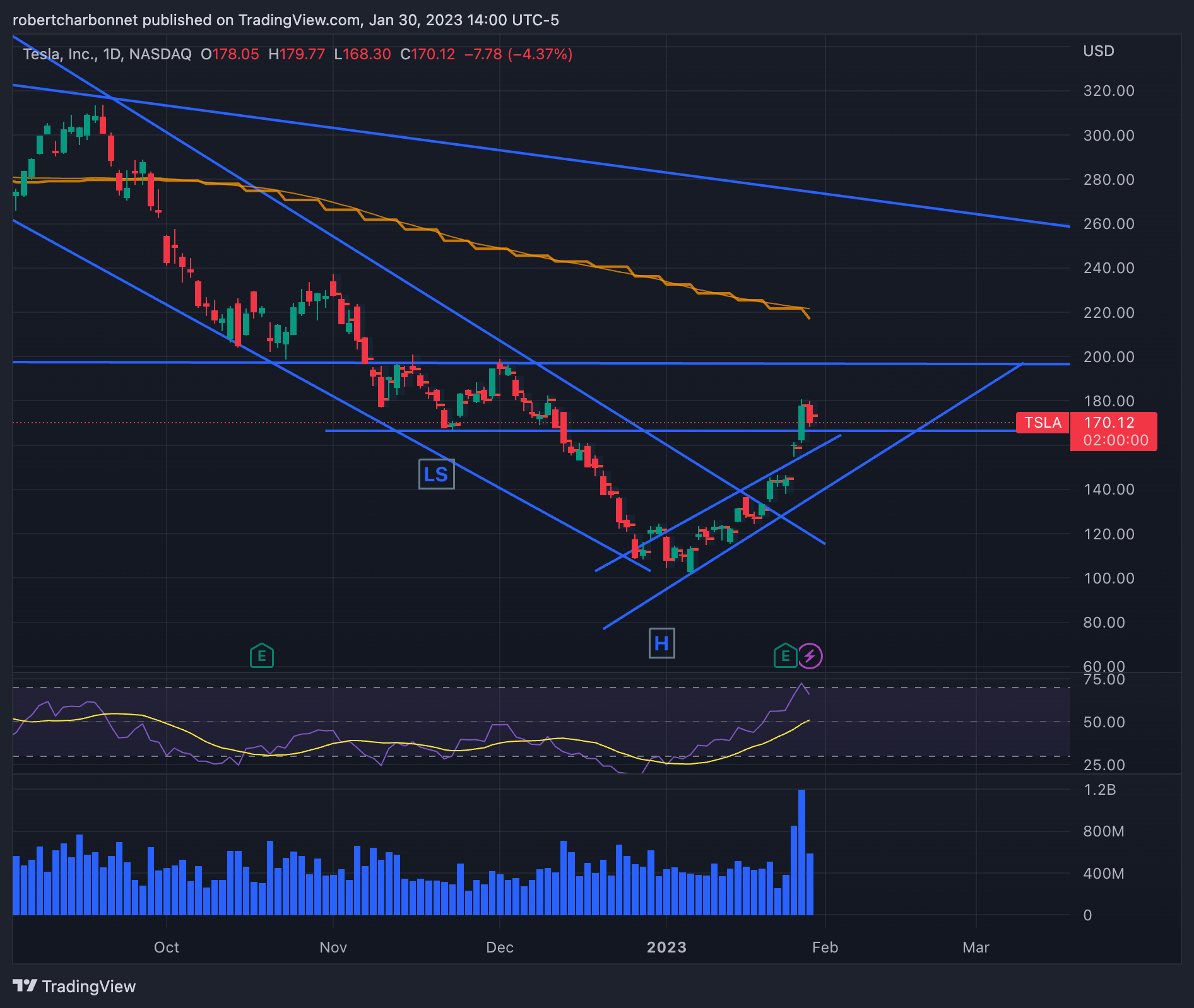Click the 100.00 price axis label
The height and width of the screenshot is (1008, 1194).
1109,578
